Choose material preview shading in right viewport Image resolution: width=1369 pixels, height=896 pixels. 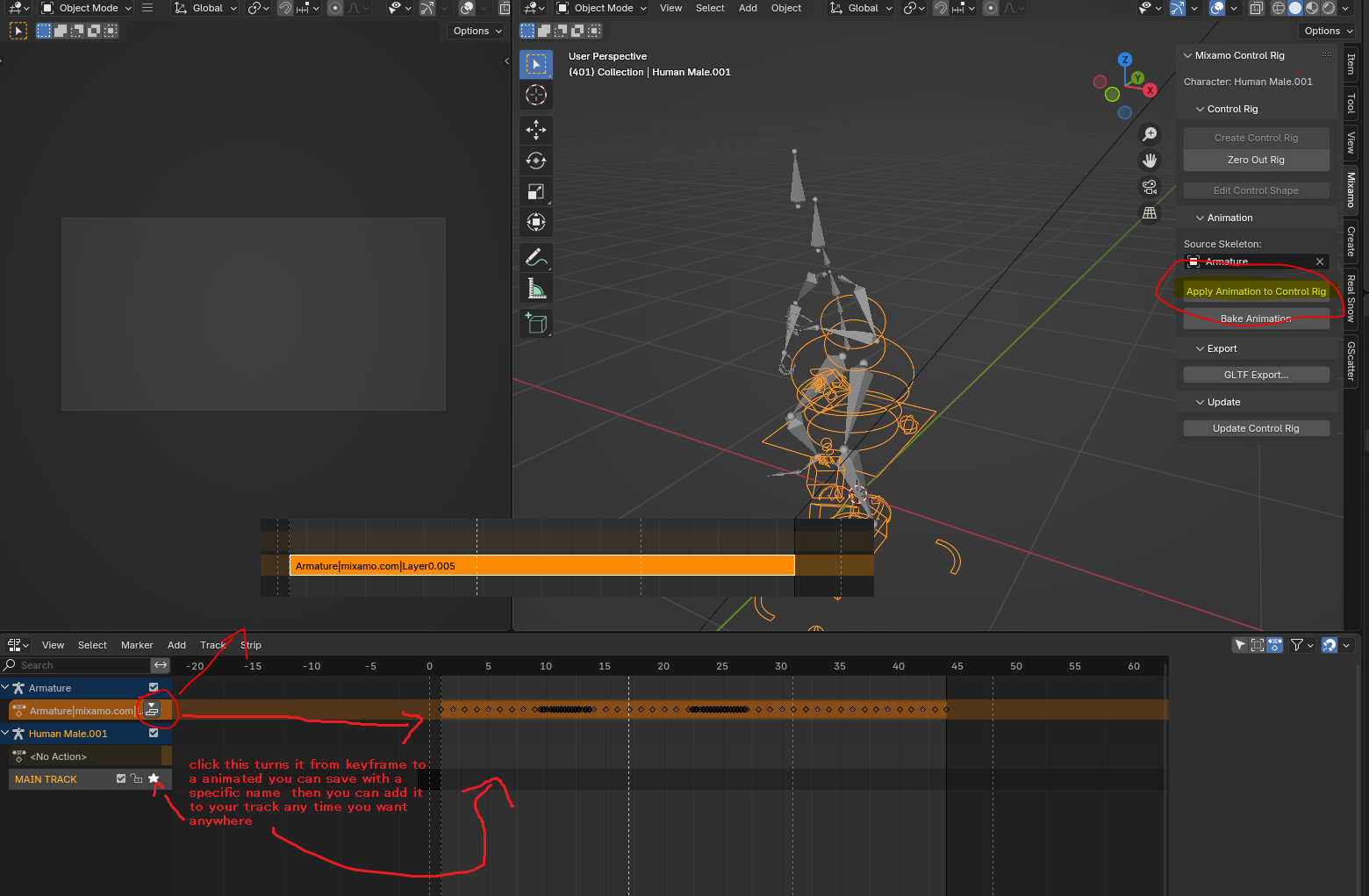[x=1312, y=8]
